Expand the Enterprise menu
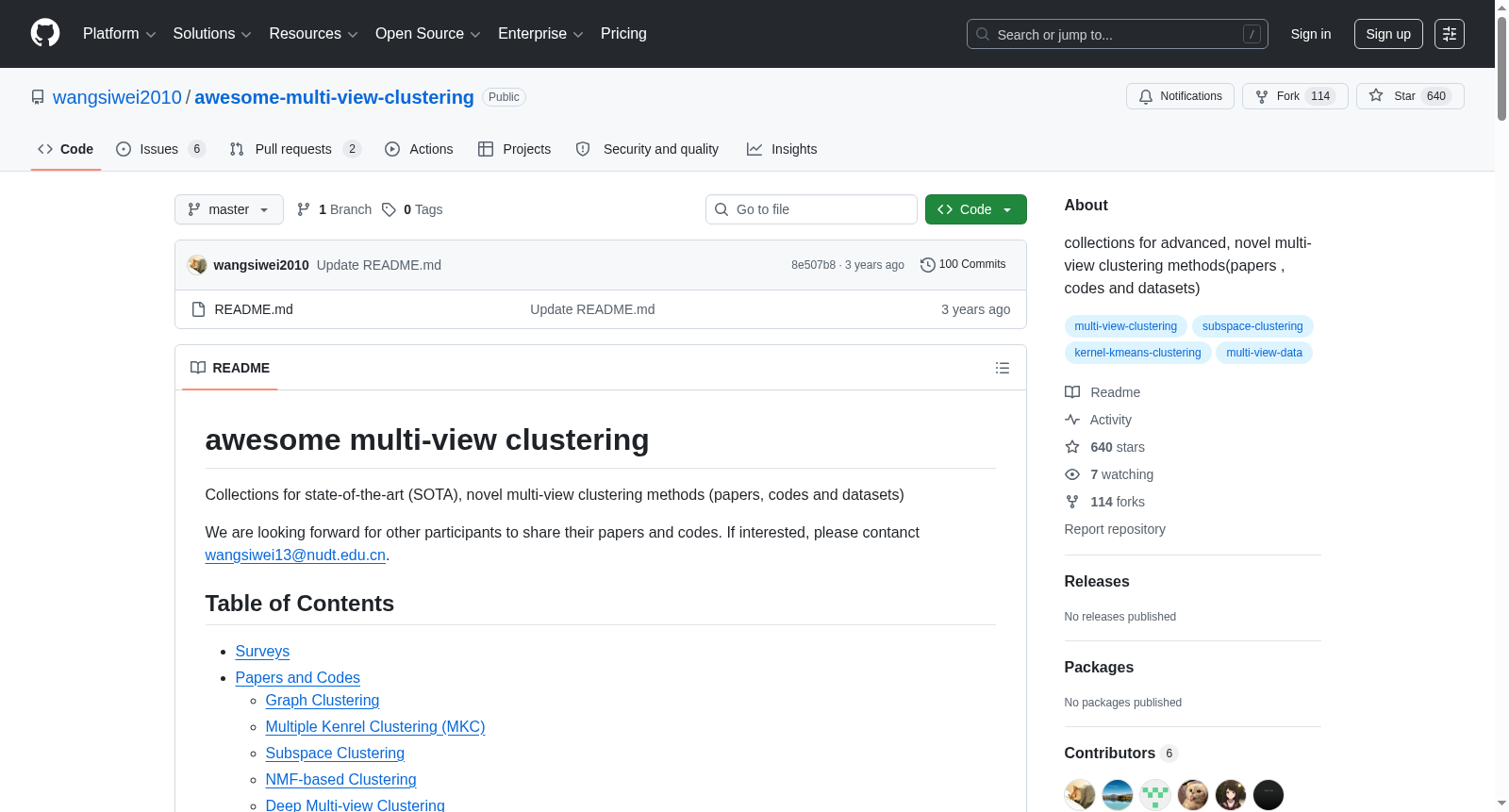Screen dimensions: 1509x812 [x=540, y=34]
